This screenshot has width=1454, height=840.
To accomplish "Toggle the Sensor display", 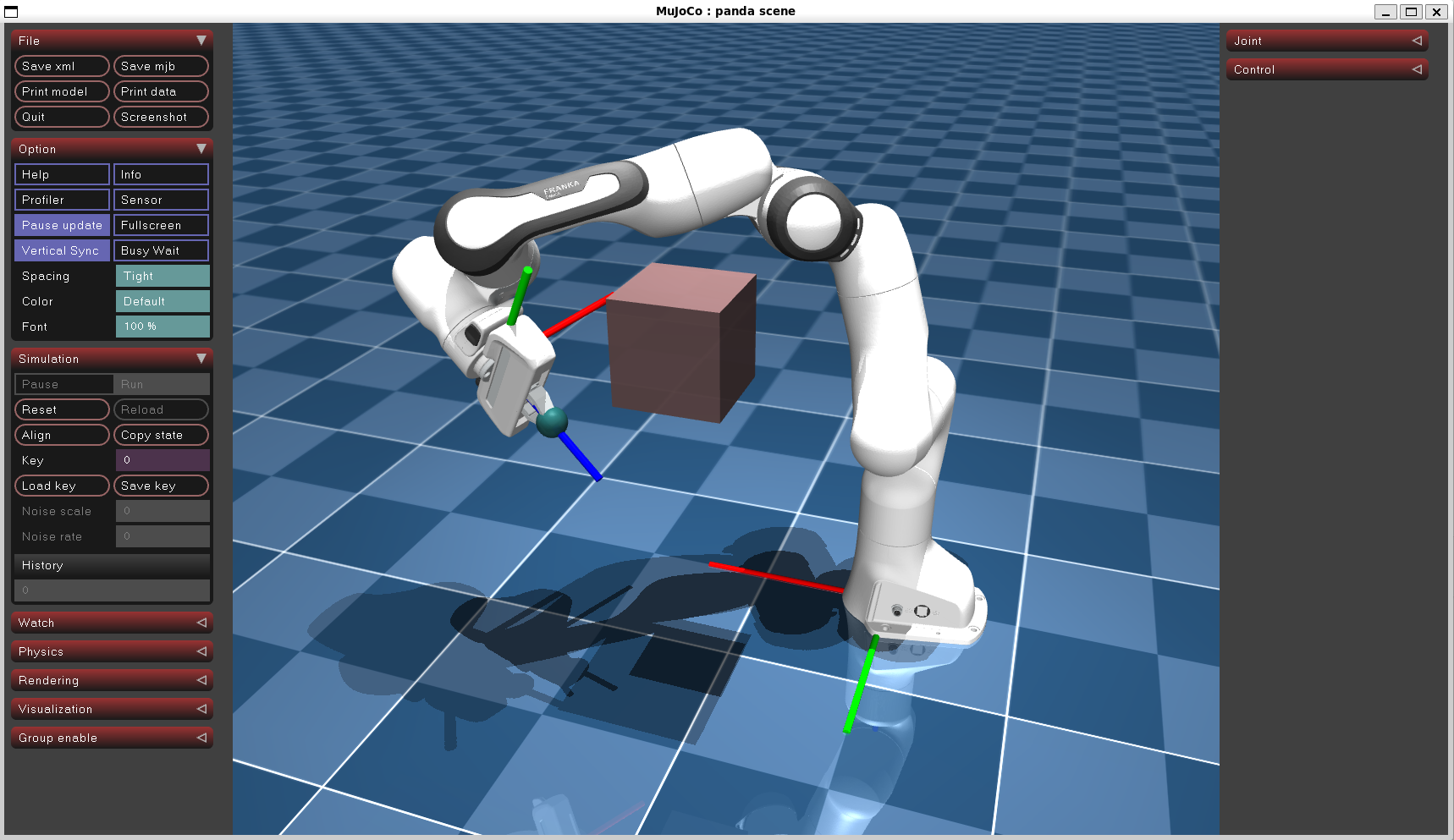I will (x=161, y=200).
